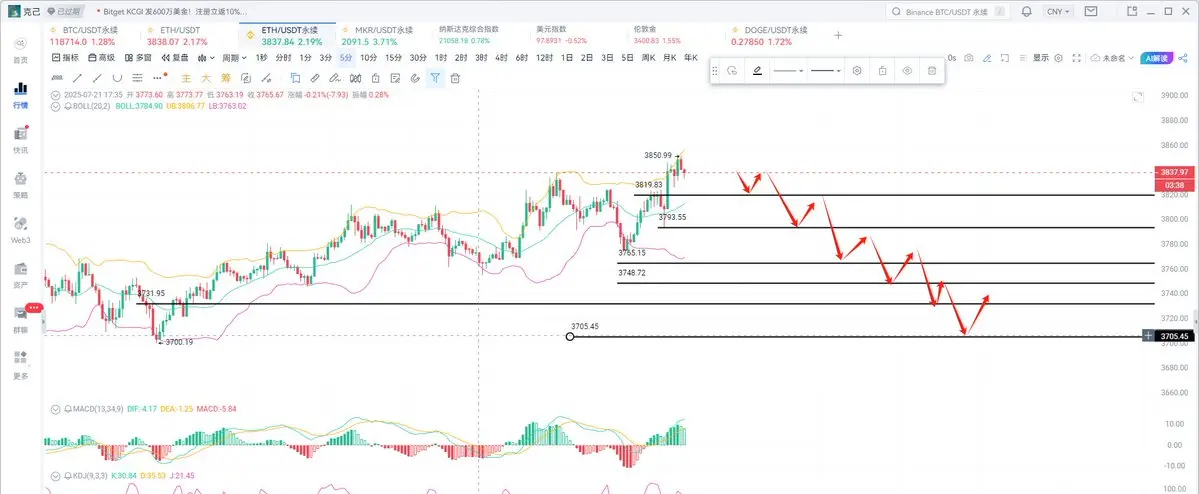Add new symbol tab with plus
1199x494 pixels.
tap(838, 35)
